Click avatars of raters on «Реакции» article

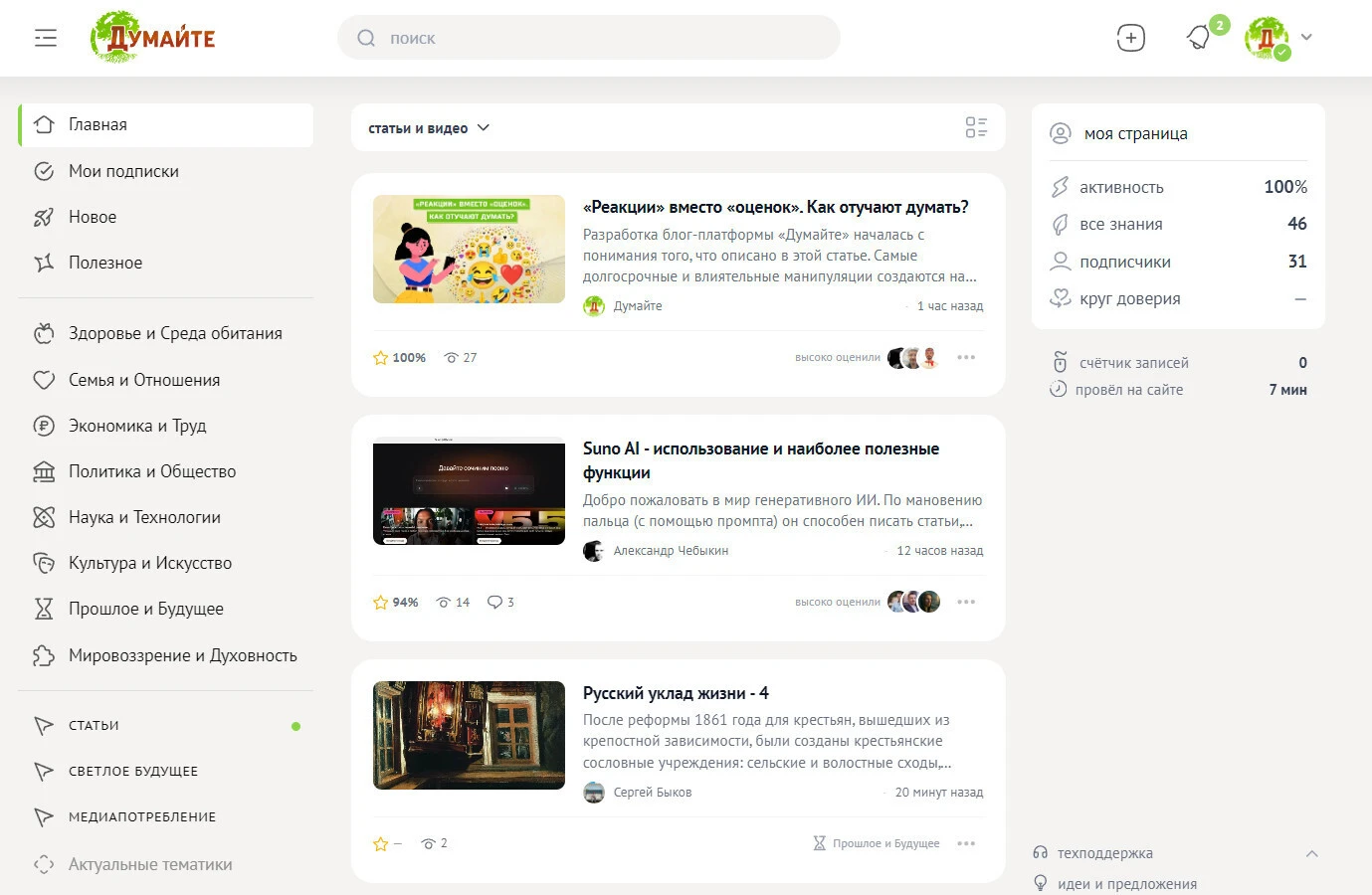pyautogui.click(x=913, y=358)
